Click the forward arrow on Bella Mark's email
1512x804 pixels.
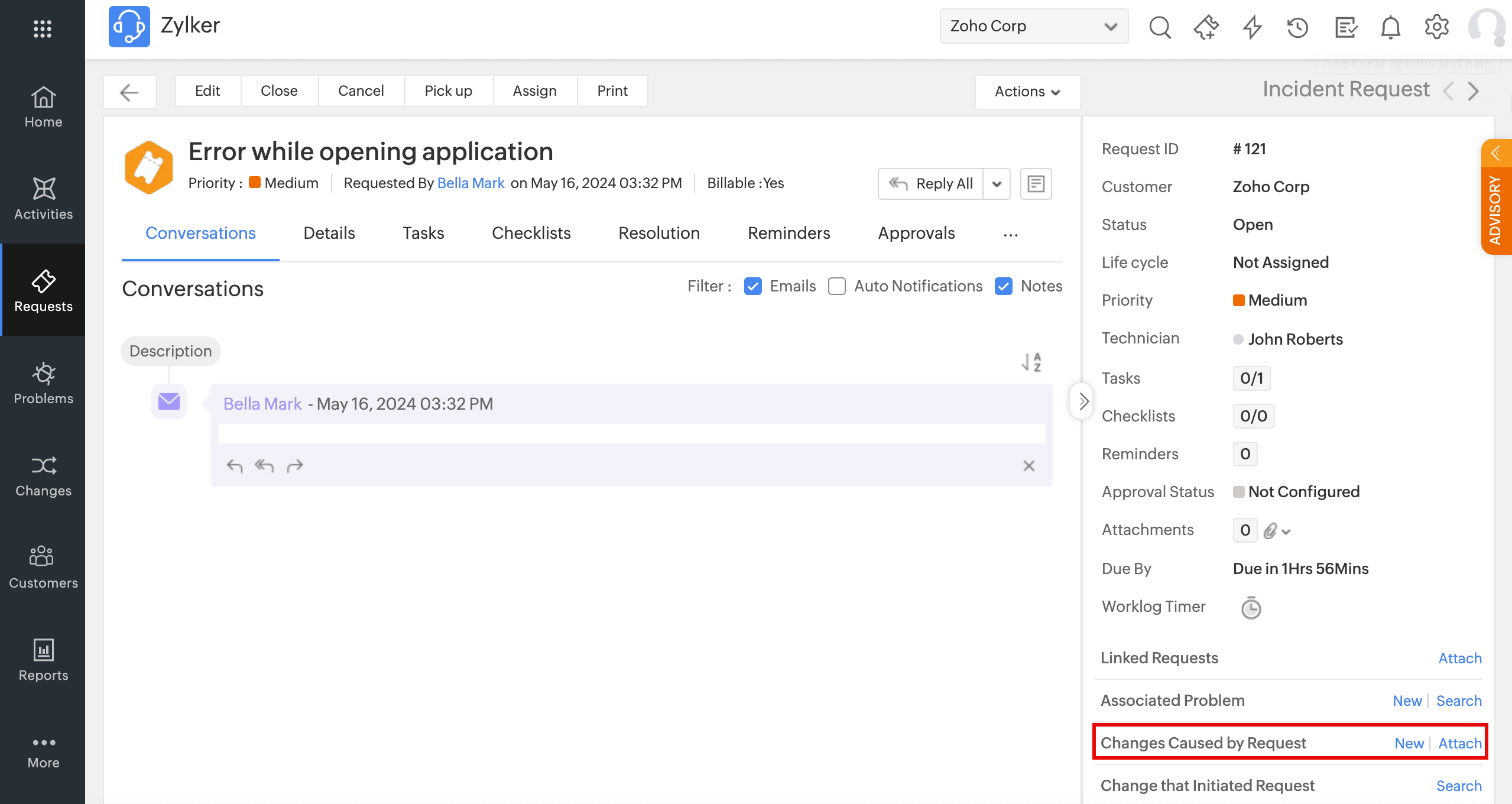[295, 466]
